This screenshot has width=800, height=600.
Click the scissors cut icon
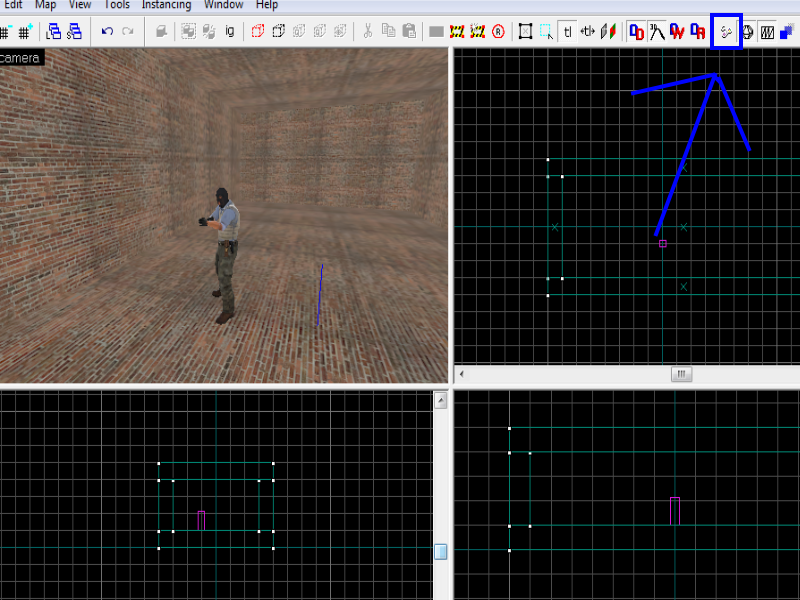pyautogui.click(x=367, y=31)
